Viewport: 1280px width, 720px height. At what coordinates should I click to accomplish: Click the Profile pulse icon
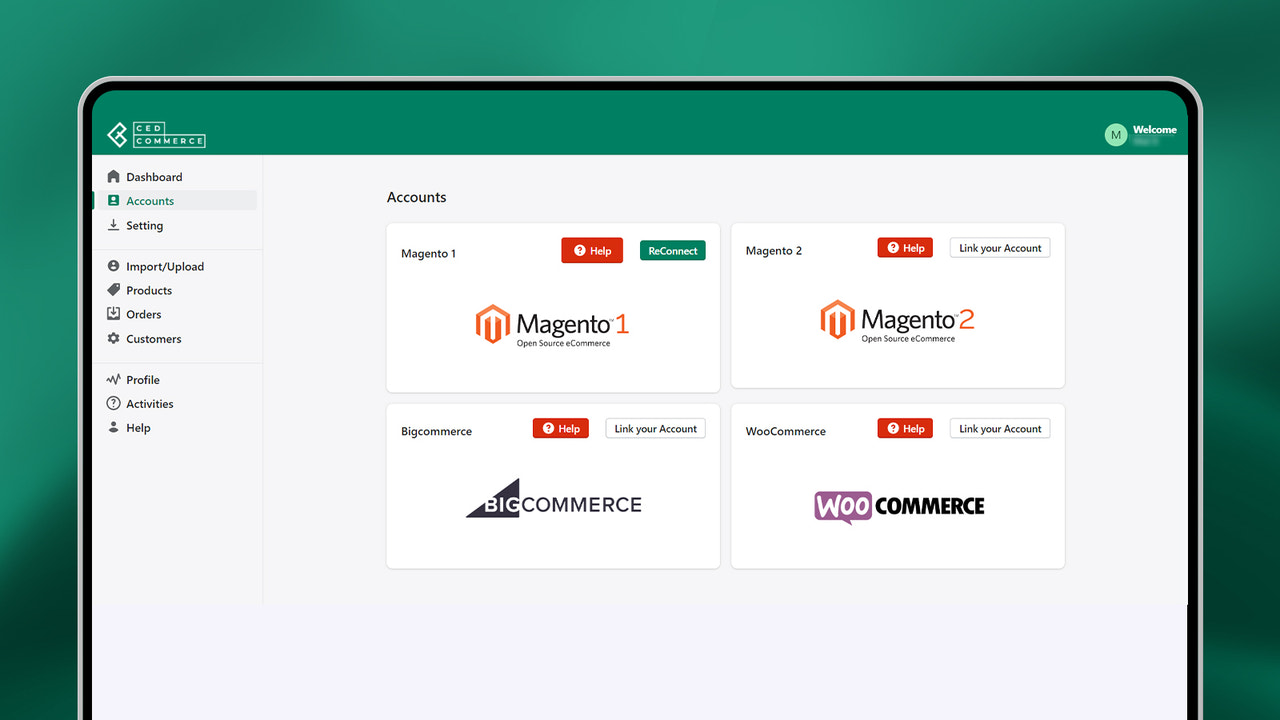tap(113, 380)
